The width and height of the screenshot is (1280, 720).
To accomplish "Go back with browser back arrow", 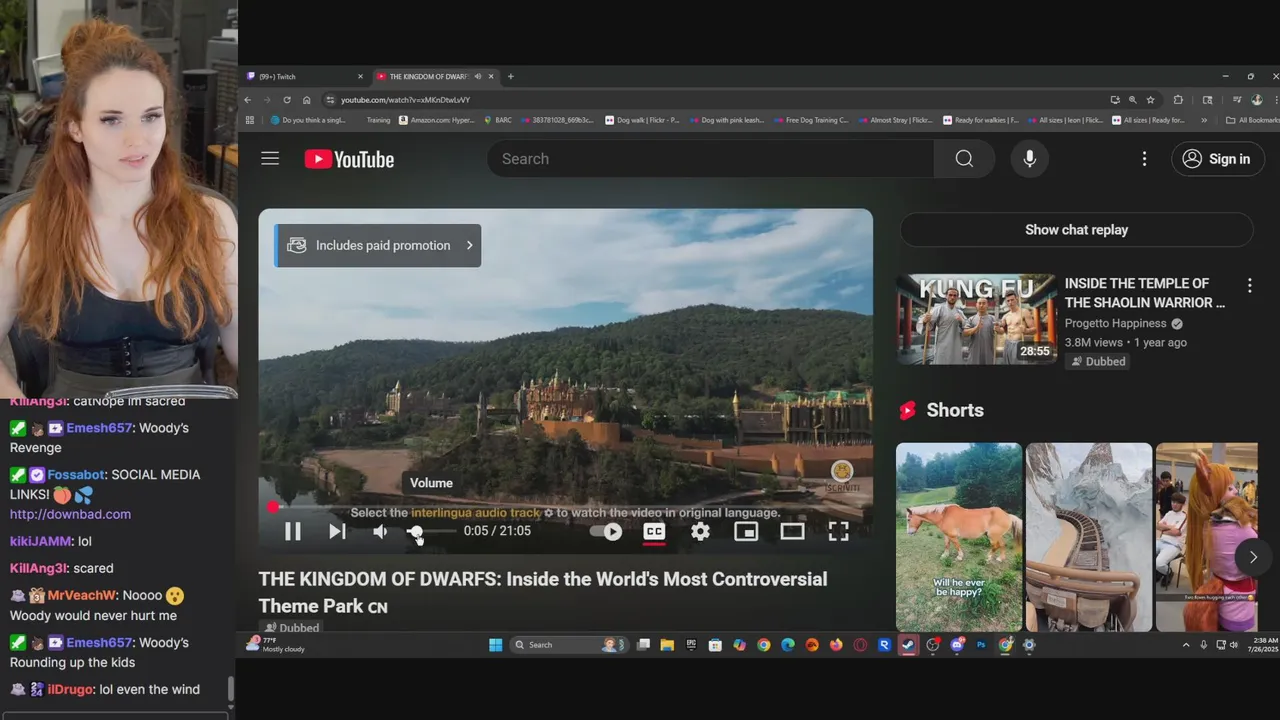I will point(248,100).
